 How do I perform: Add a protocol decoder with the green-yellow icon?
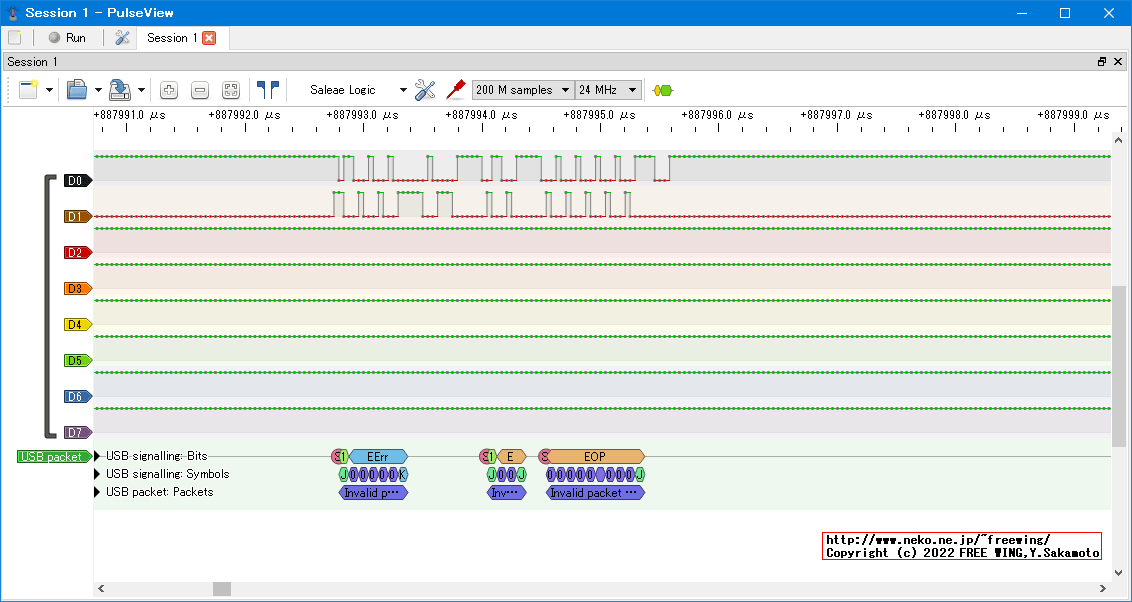662,90
